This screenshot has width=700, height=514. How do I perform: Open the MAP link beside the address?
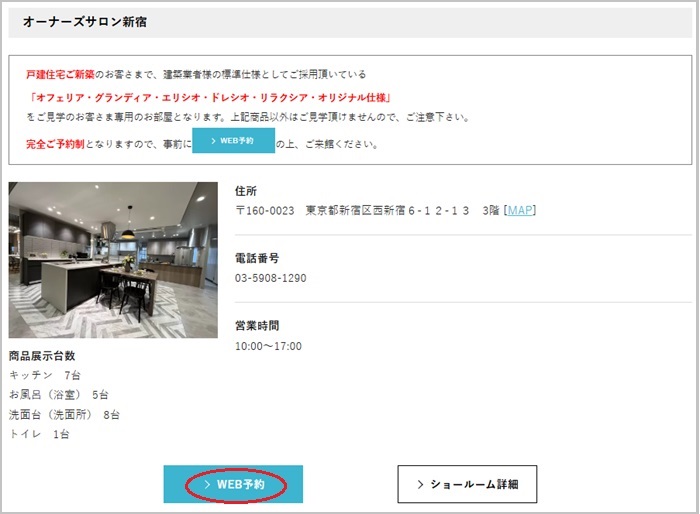(x=521, y=210)
